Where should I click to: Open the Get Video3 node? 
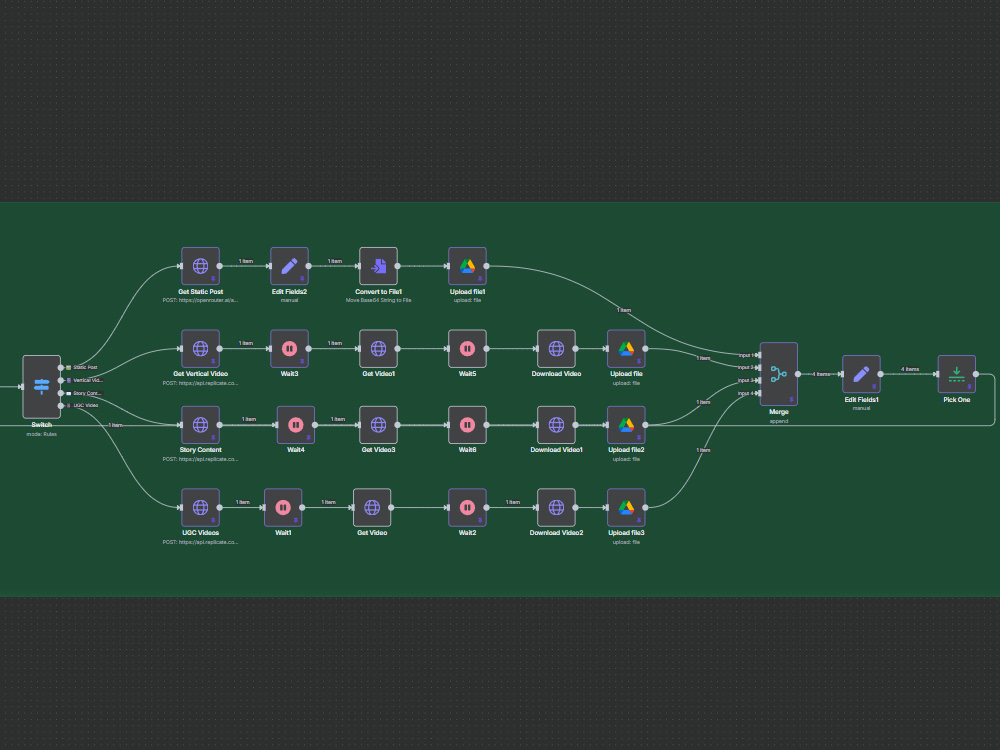pyautogui.click(x=378, y=425)
